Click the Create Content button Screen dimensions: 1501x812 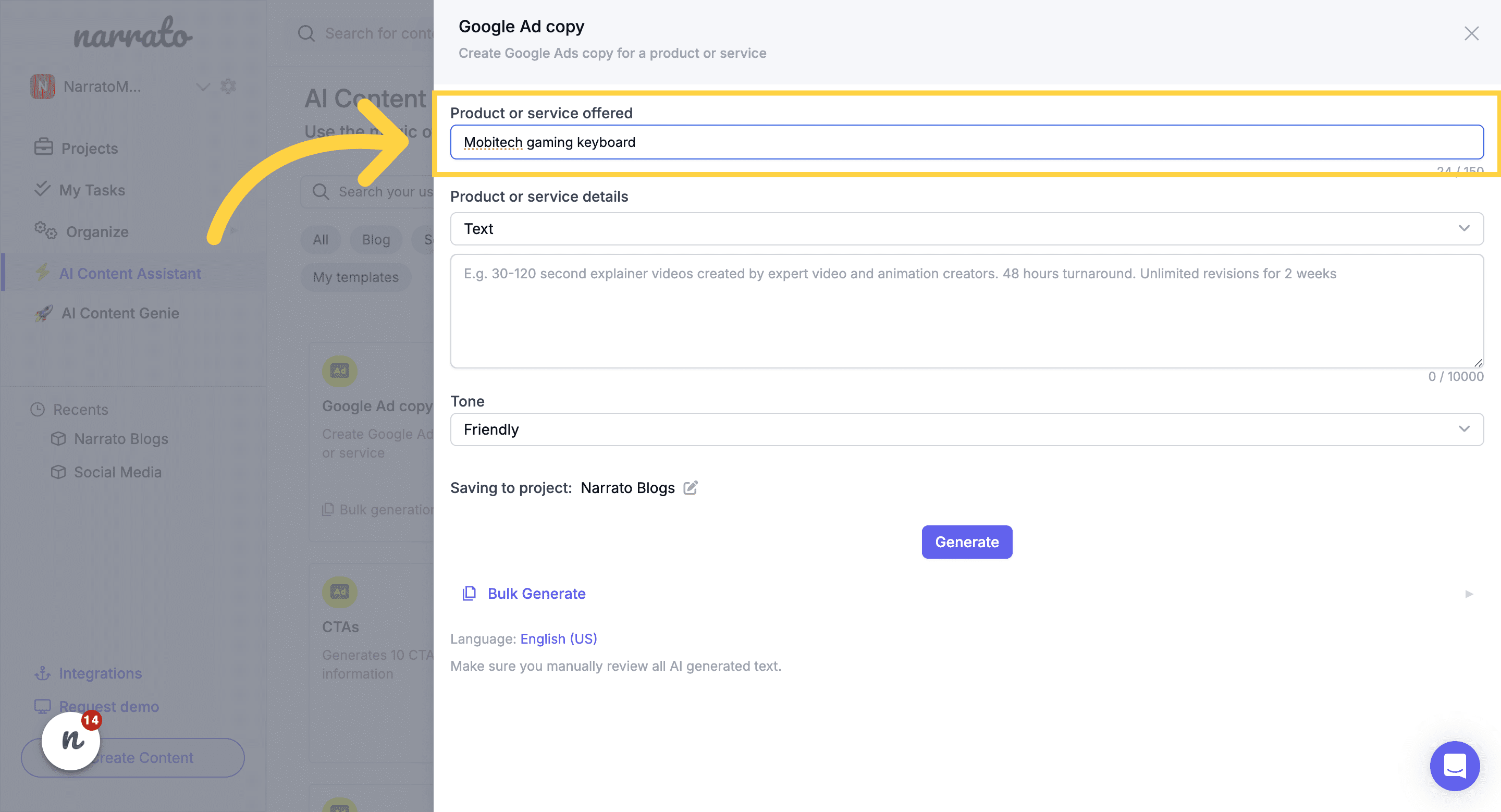coord(133,757)
